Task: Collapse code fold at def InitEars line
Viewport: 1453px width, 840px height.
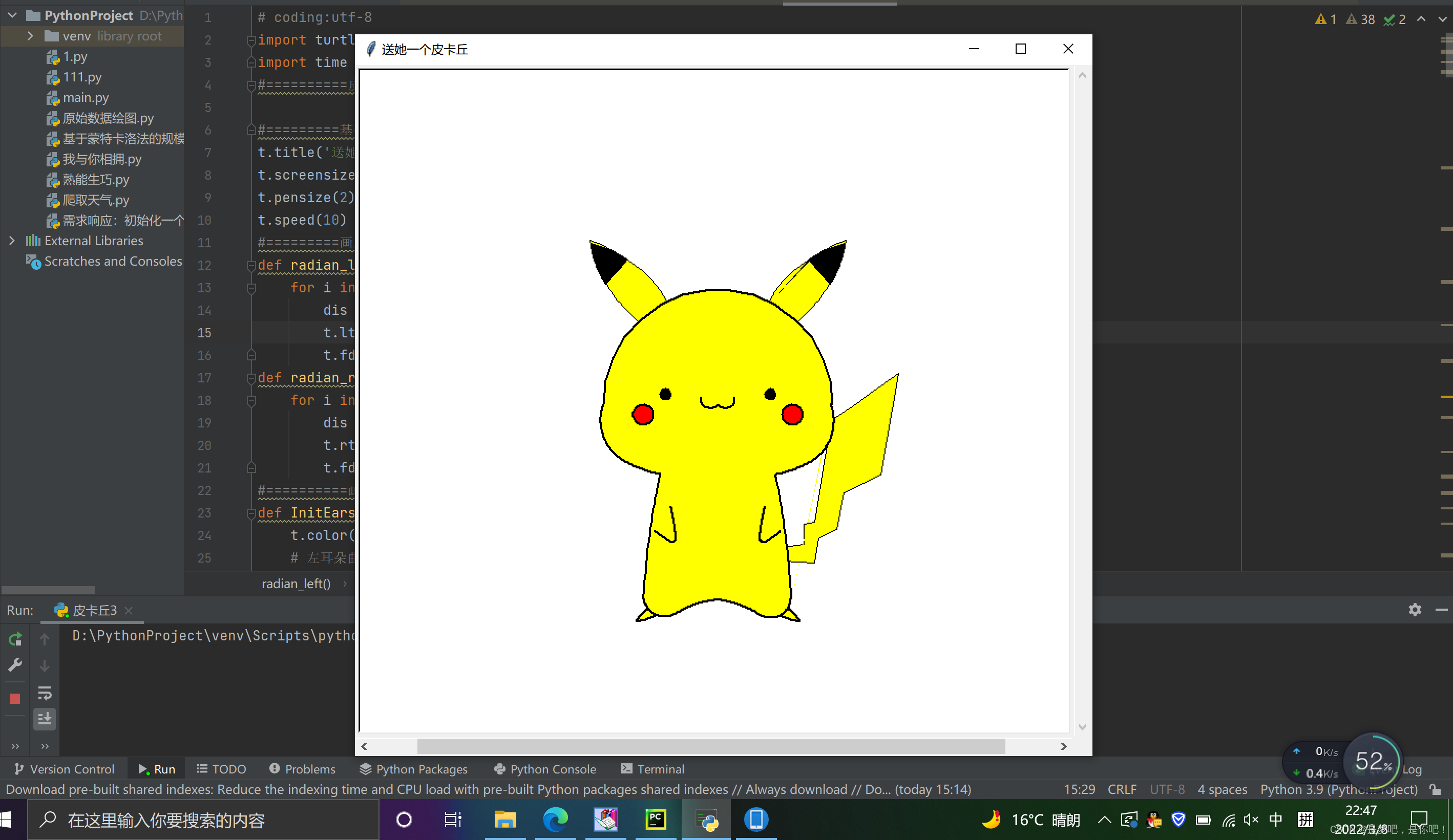Action: (251, 513)
